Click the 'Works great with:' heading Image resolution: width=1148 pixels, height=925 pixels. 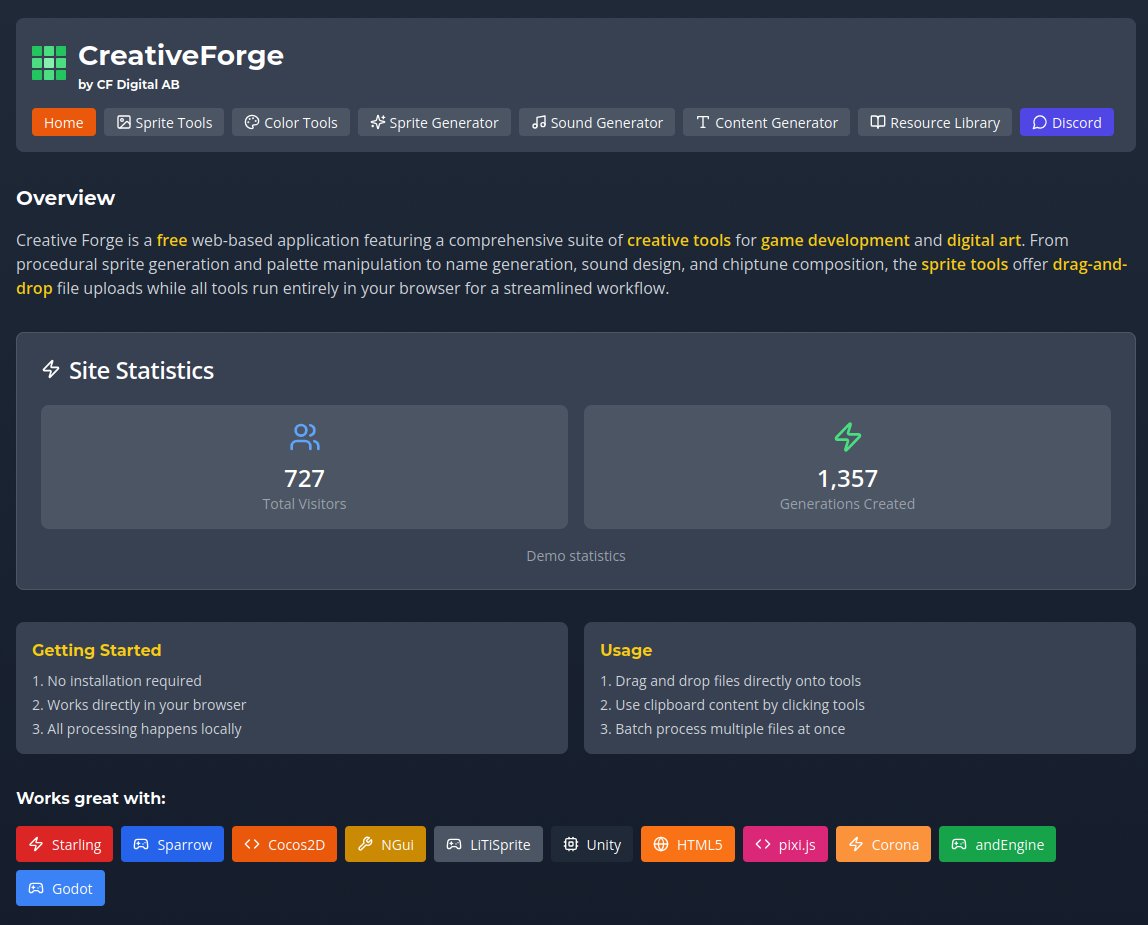pos(91,798)
